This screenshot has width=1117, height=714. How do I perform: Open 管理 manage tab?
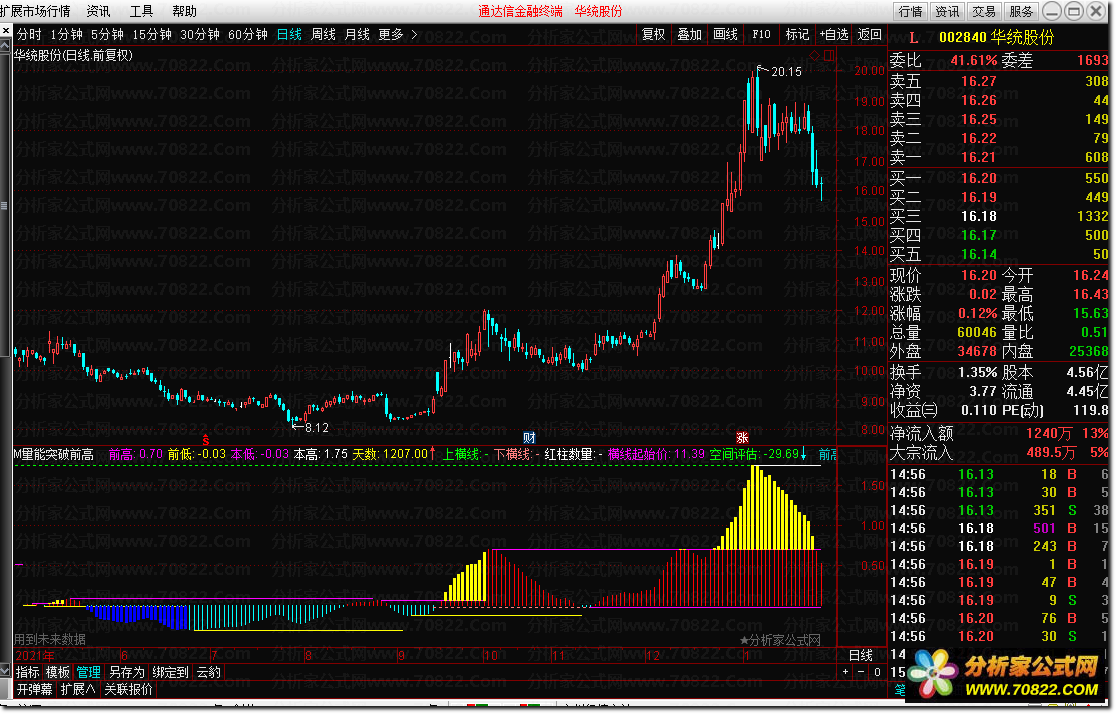point(88,672)
